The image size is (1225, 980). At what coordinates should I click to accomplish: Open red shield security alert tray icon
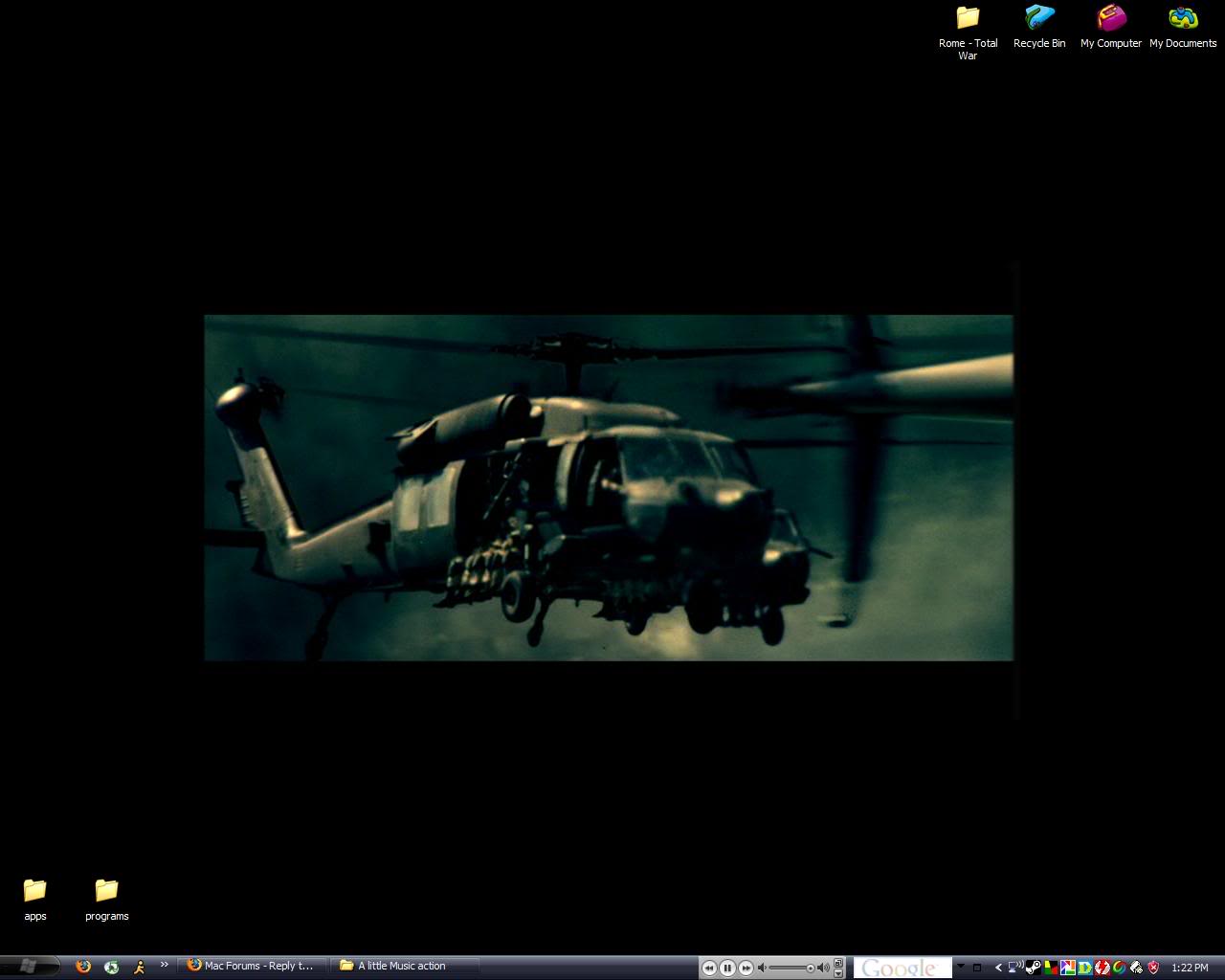point(1153,968)
